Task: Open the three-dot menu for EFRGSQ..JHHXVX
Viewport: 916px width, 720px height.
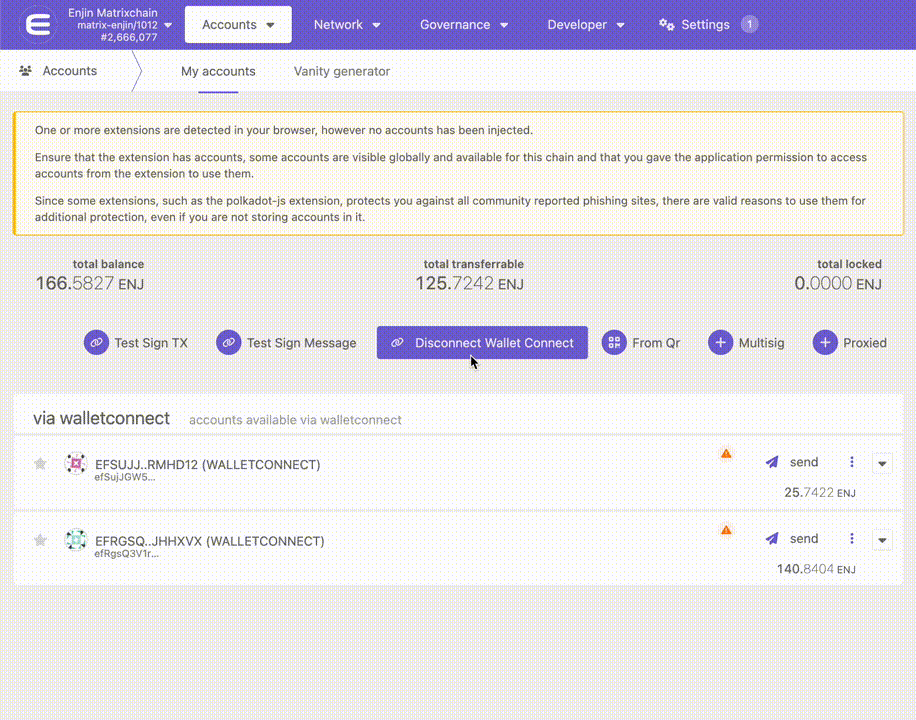Action: point(852,539)
